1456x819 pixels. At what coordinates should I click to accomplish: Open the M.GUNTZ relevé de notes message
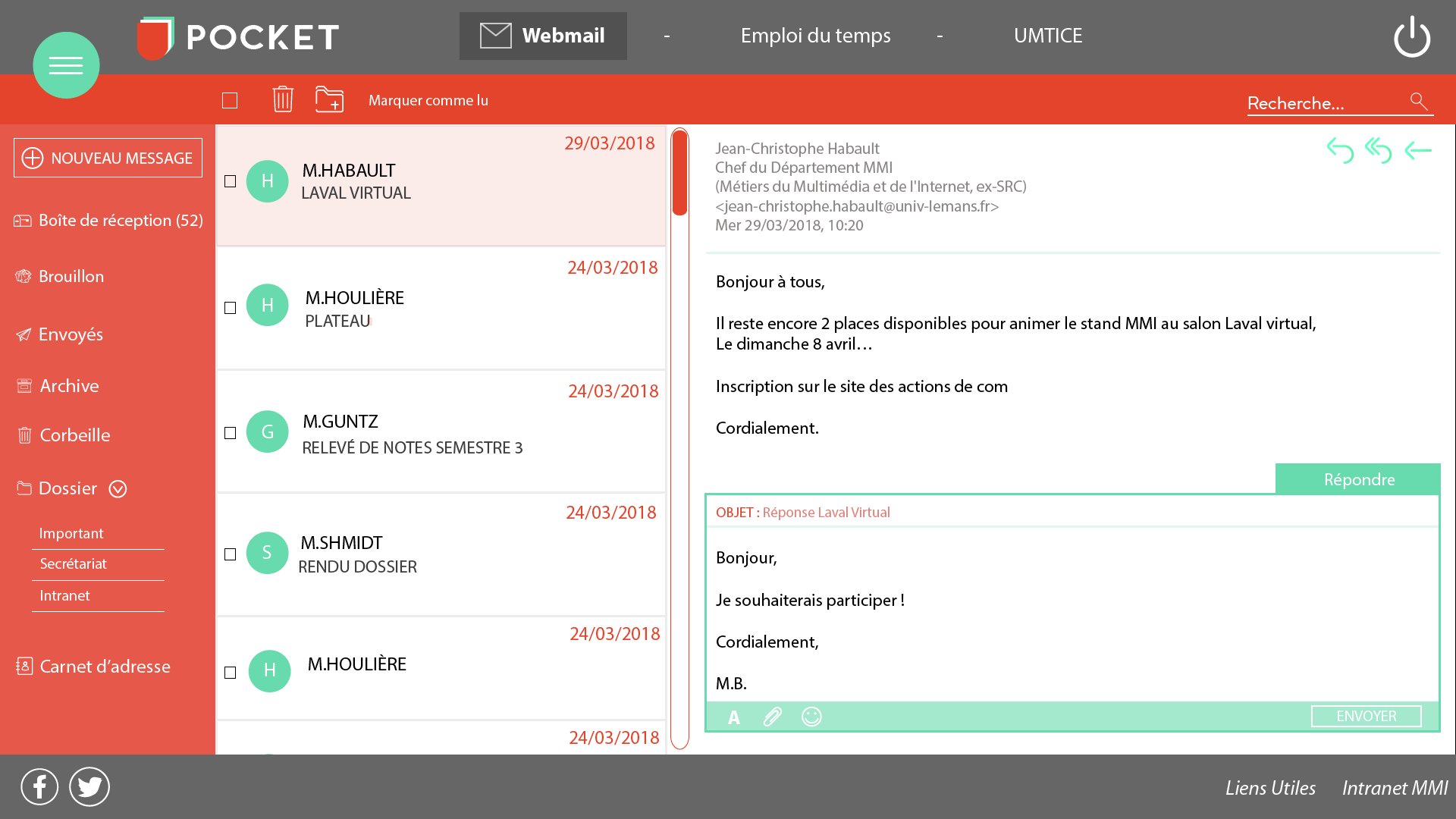441,431
